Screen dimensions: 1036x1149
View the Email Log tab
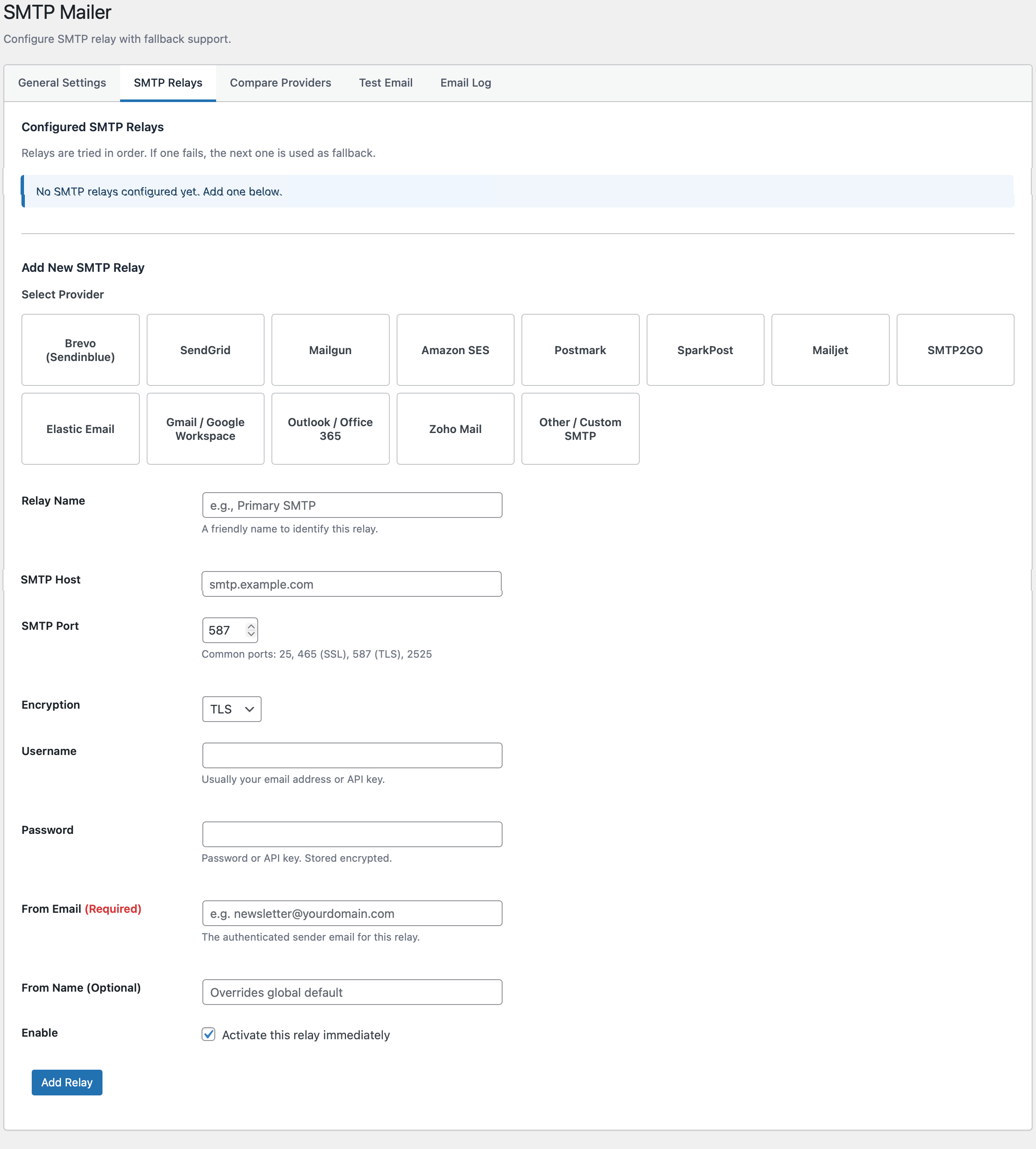pyautogui.click(x=465, y=82)
